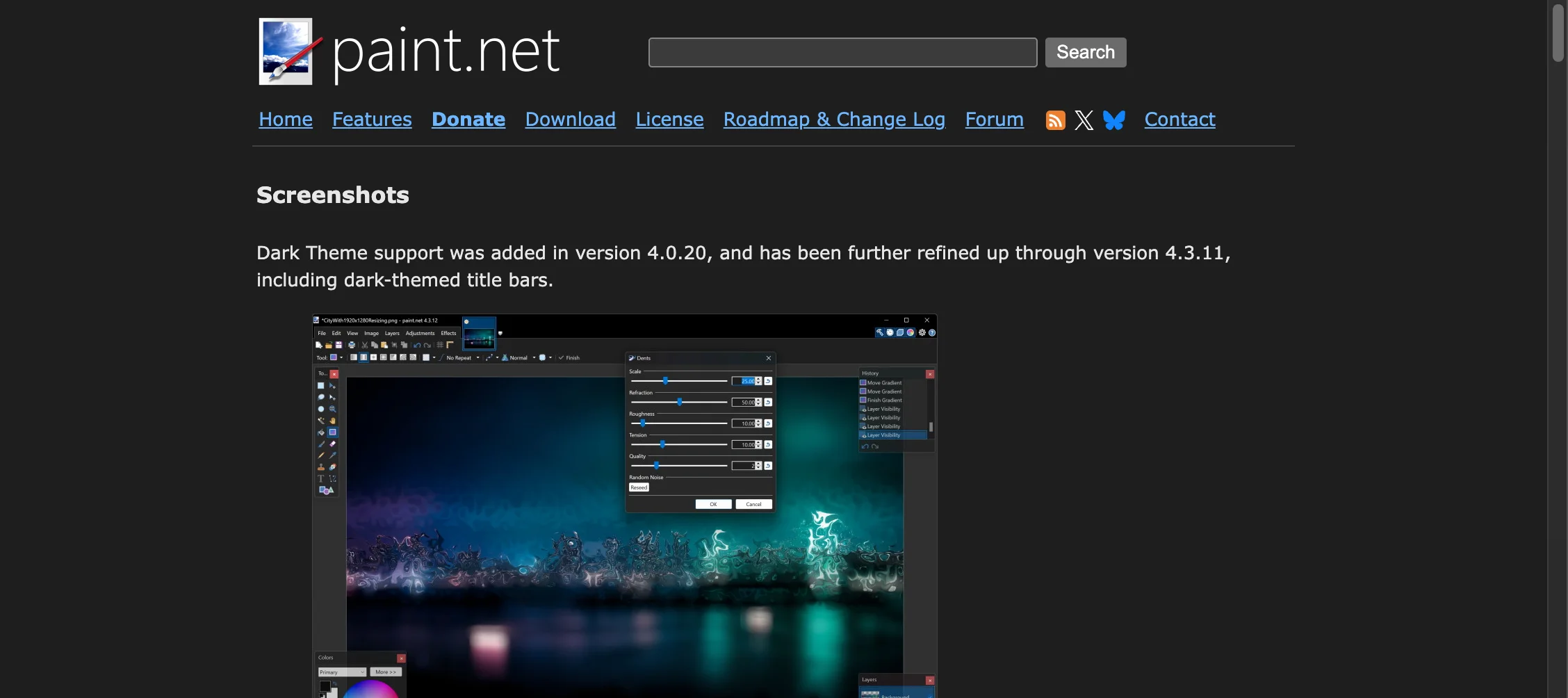Open the X (Twitter) icon link

click(1084, 120)
